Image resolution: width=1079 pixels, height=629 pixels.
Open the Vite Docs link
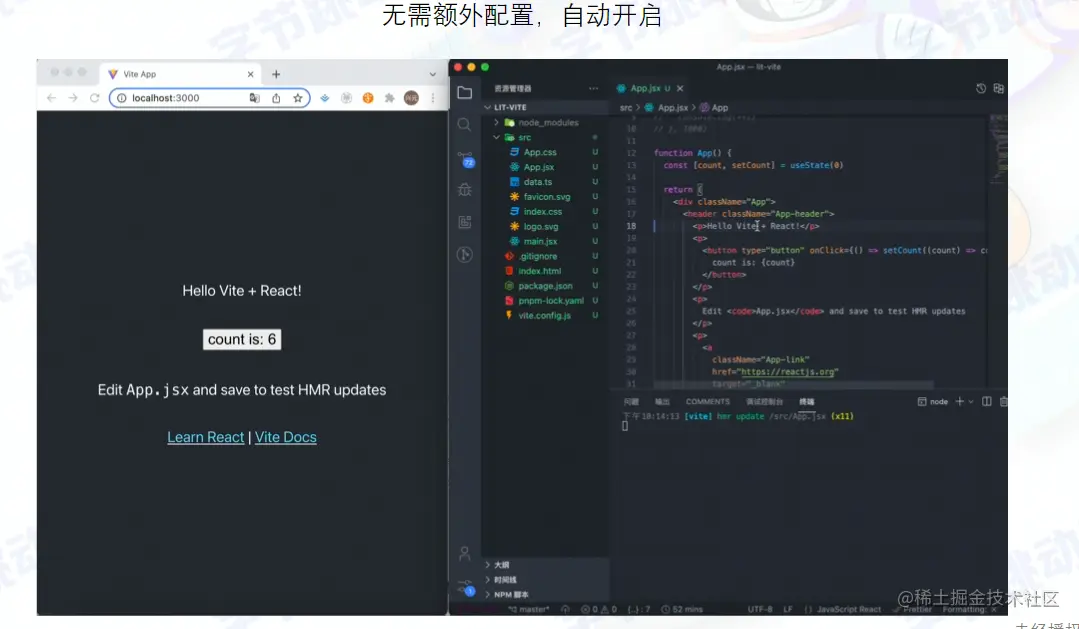tap(286, 437)
